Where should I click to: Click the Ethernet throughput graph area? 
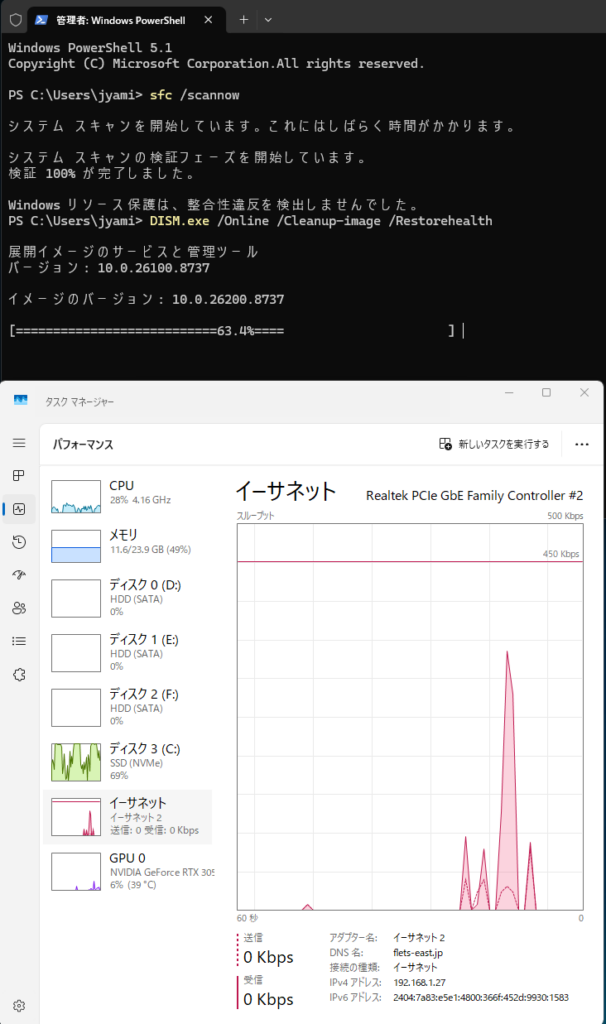[x=410, y=716]
